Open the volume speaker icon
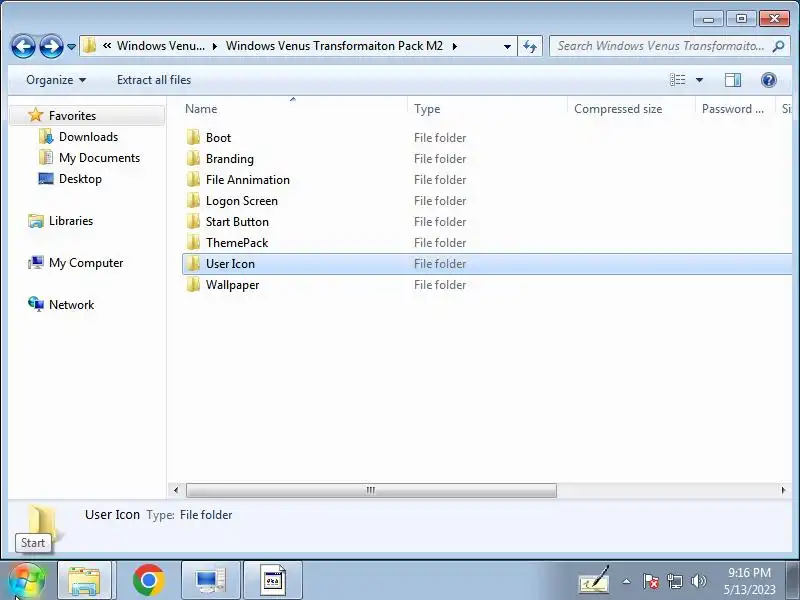Image resolution: width=800 pixels, height=600 pixels. coord(698,581)
